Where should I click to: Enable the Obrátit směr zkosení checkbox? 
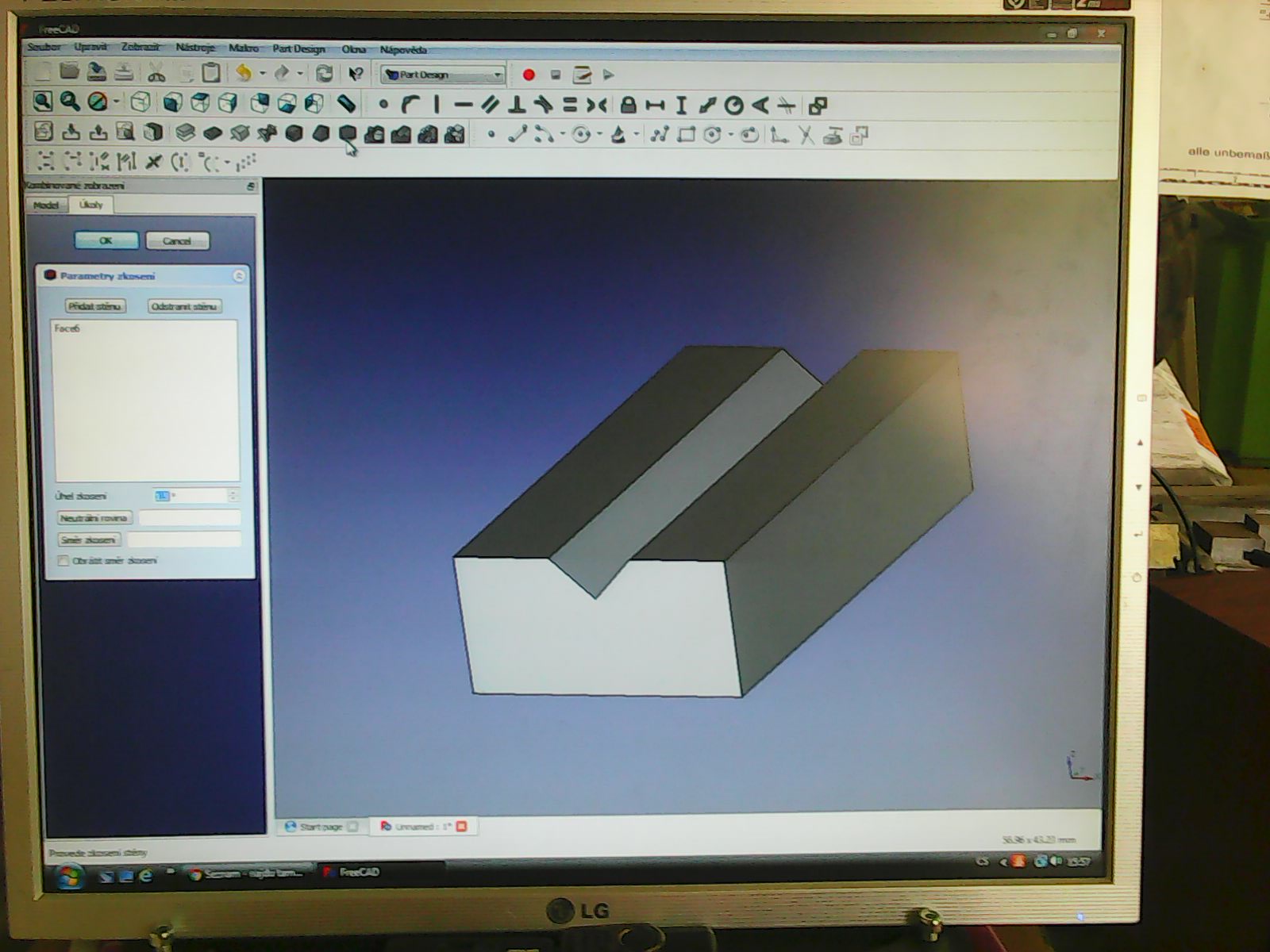point(63,561)
